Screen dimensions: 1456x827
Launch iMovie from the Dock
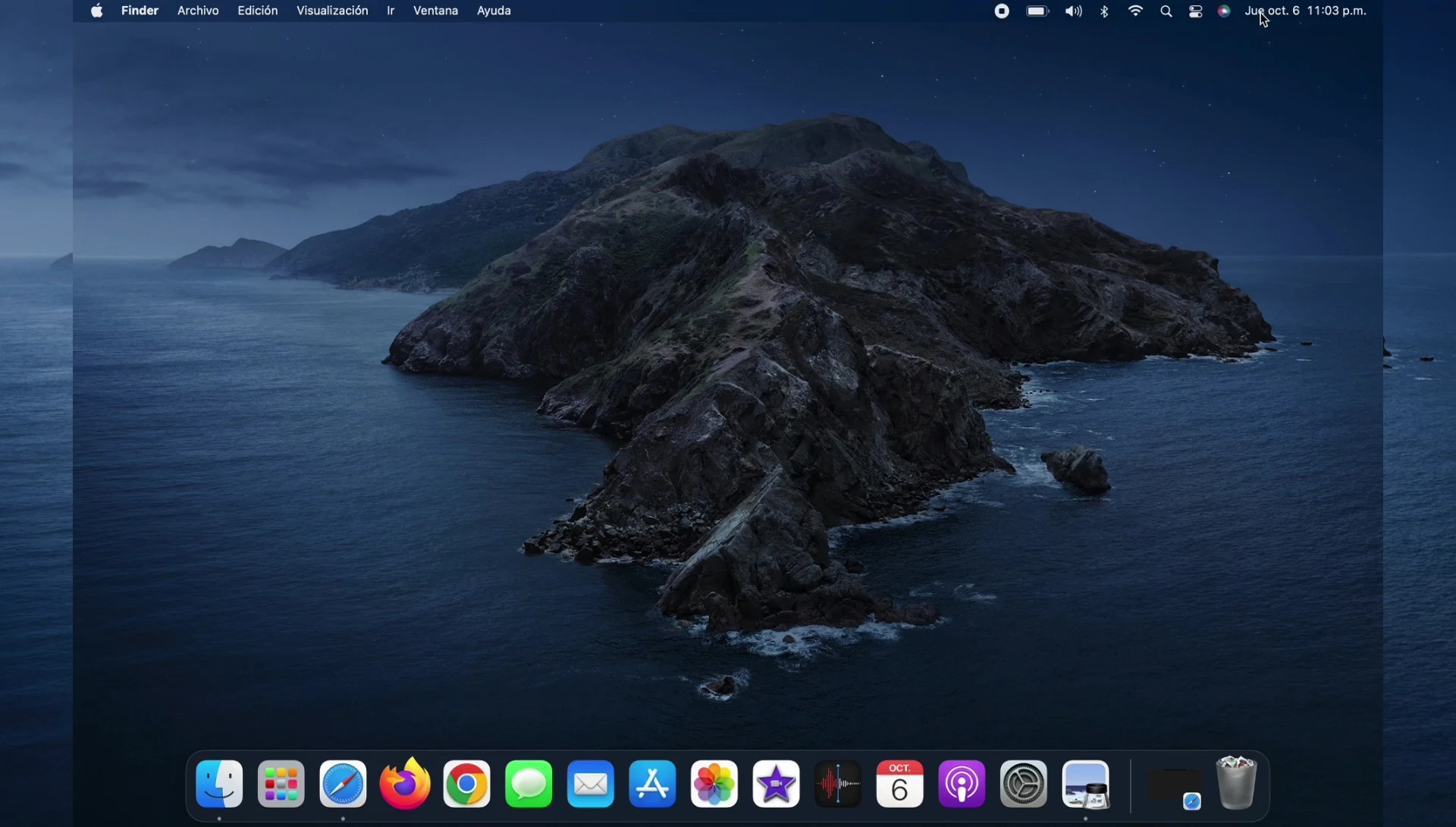point(777,785)
